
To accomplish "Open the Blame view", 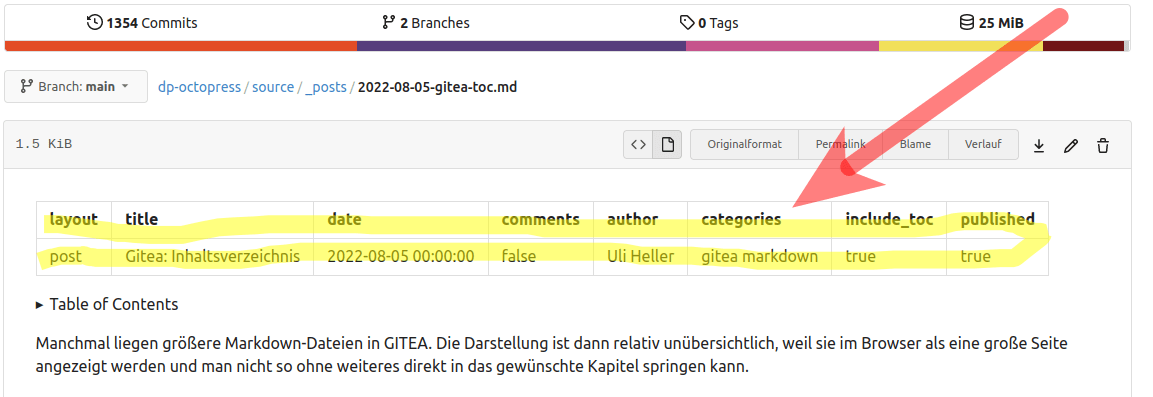I will pyautogui.click(x=915, y=145).
